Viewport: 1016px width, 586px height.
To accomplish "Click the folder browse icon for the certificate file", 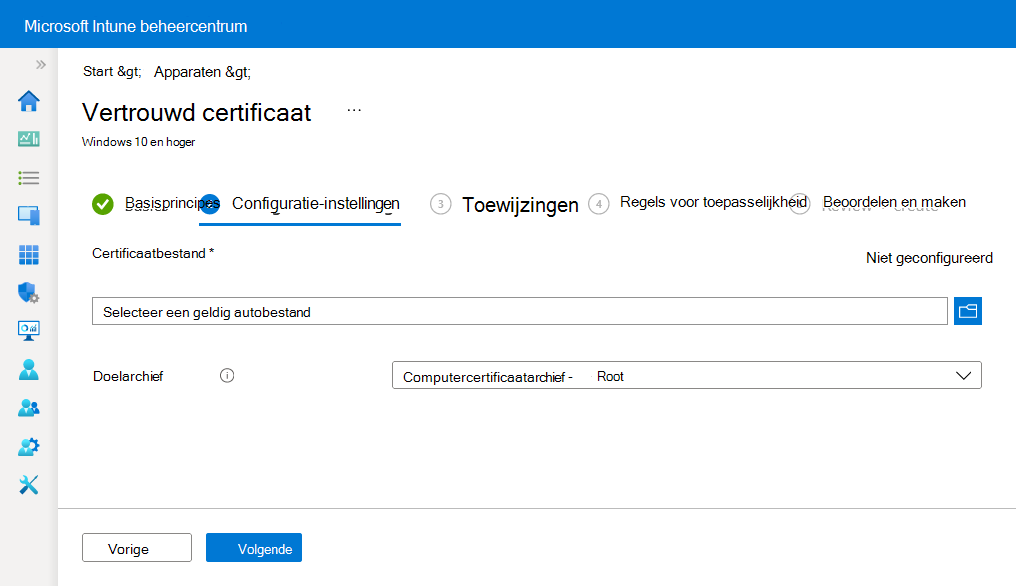I will point(967,311).
